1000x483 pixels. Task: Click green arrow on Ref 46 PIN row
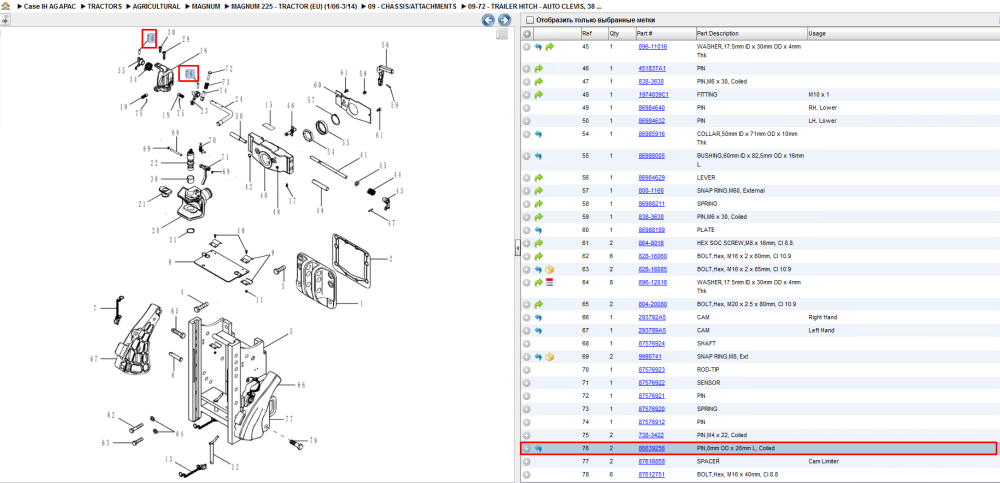point(538,69)
